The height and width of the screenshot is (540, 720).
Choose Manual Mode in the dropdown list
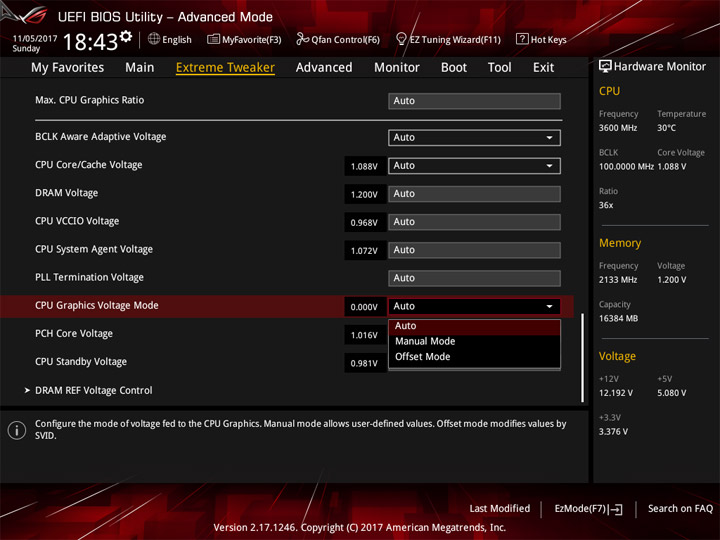(x=474, y=341)
